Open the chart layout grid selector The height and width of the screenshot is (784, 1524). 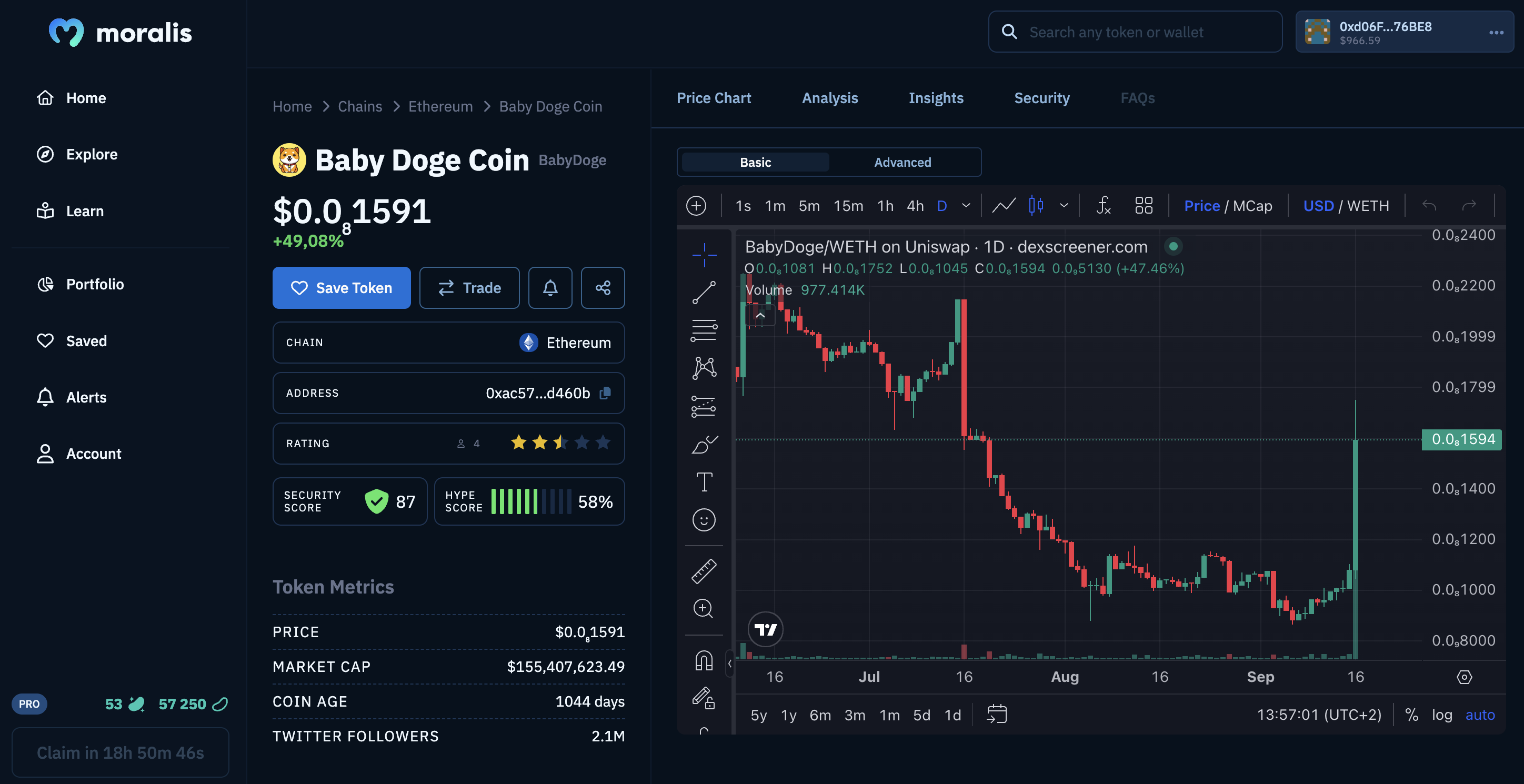point(1144,206)
